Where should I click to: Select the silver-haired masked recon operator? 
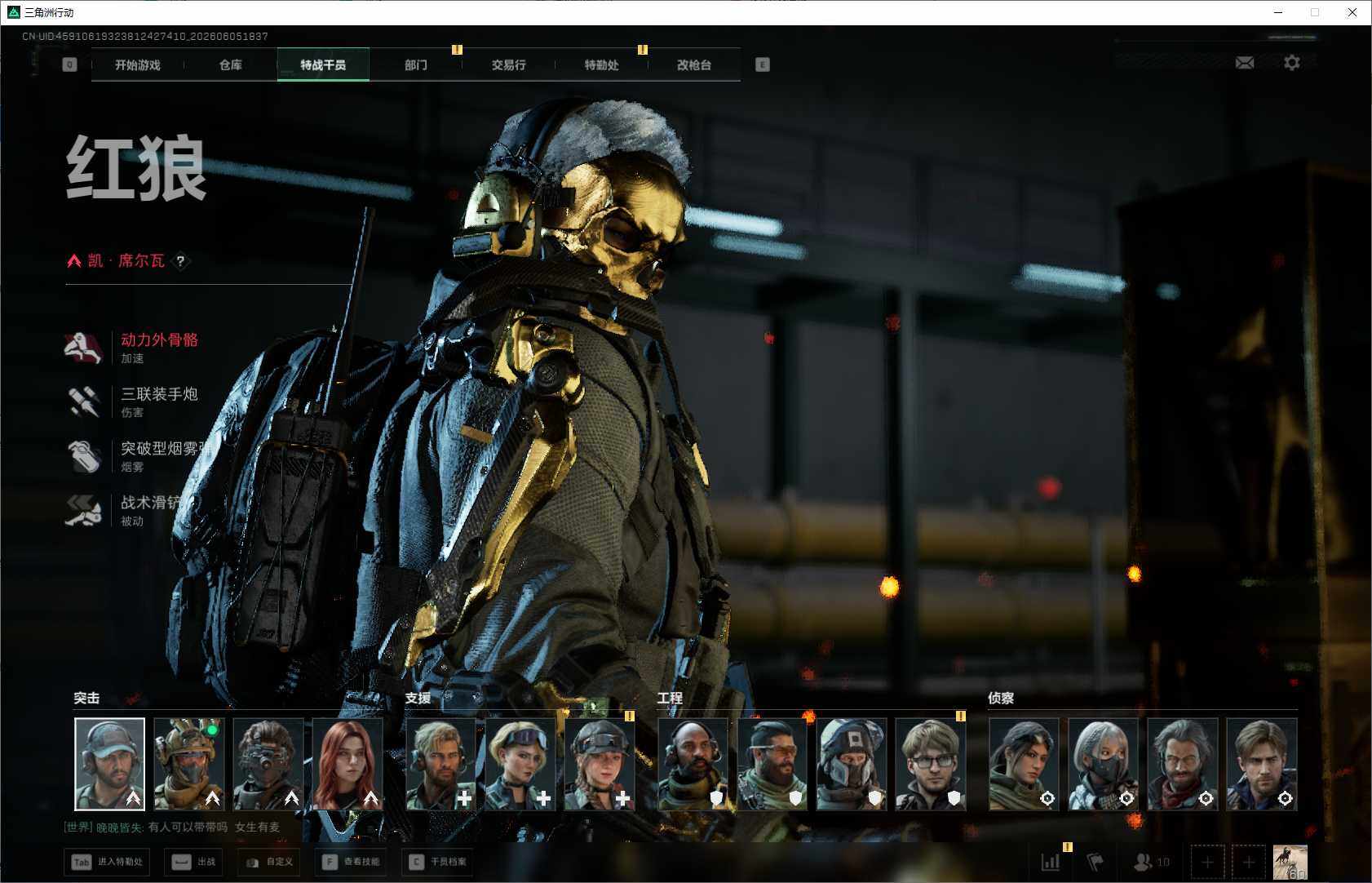pos(1104,764)
